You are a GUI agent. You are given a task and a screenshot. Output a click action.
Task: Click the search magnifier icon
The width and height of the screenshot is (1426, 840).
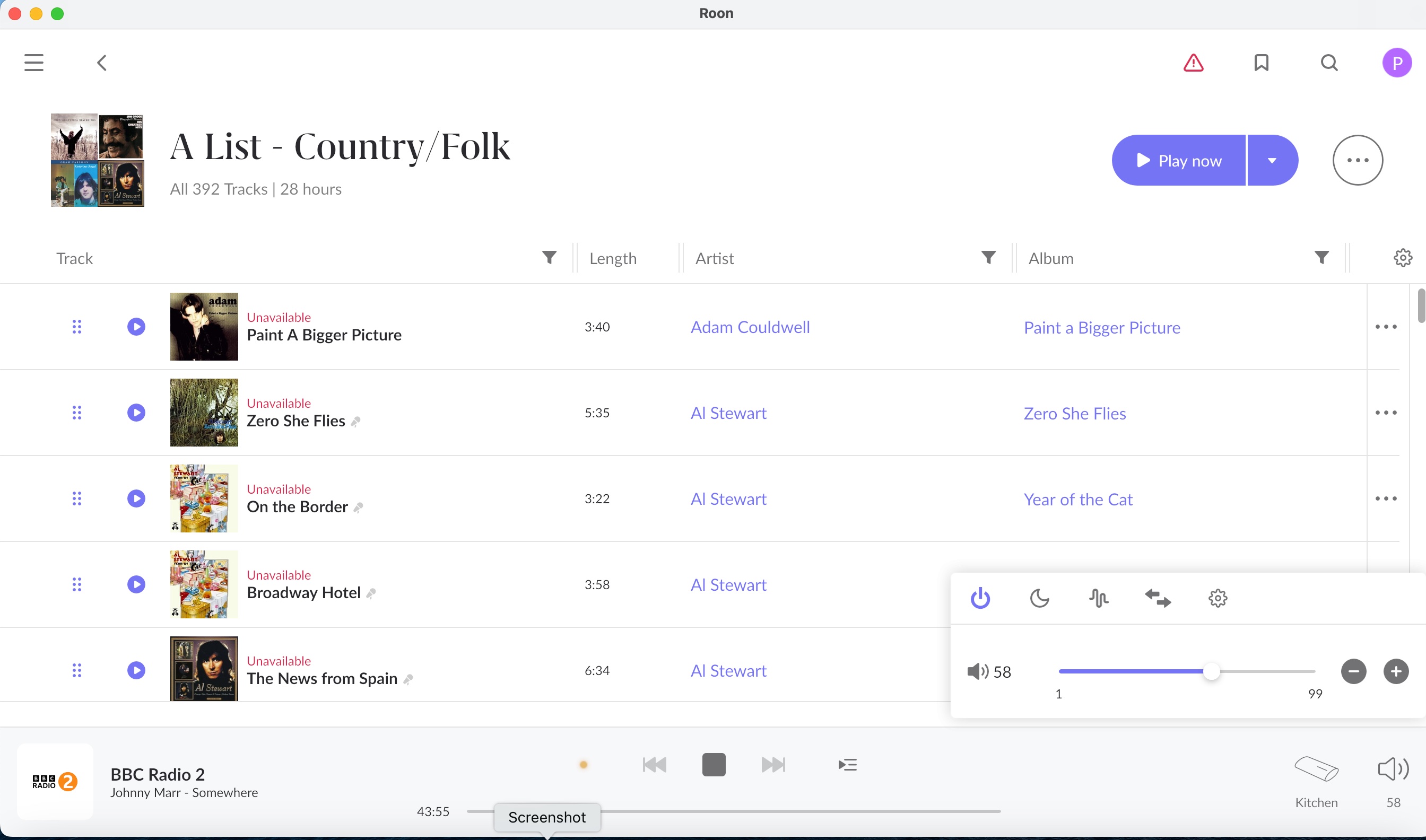(x=1329, y=62)
